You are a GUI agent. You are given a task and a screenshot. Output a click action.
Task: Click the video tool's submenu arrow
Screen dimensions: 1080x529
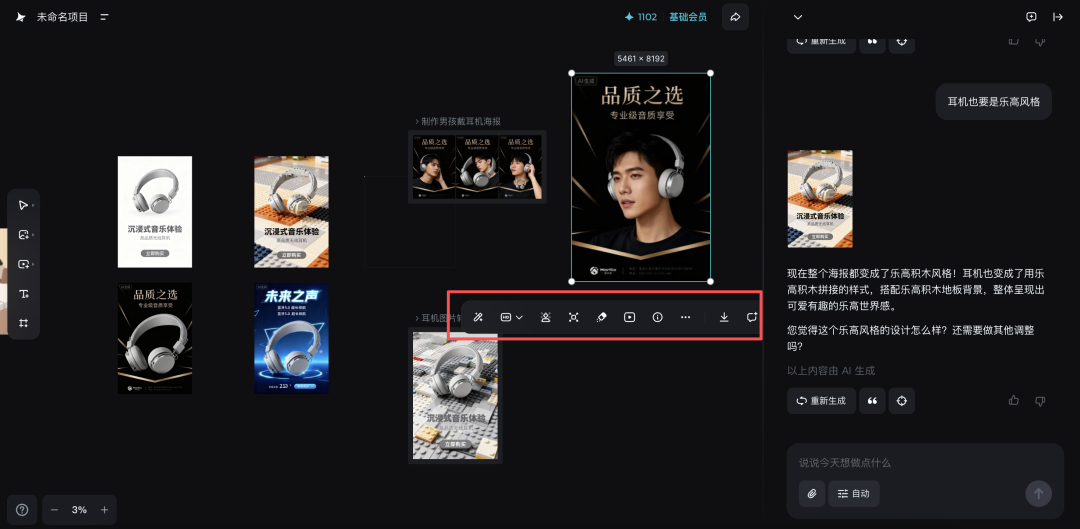coord(33,264)
